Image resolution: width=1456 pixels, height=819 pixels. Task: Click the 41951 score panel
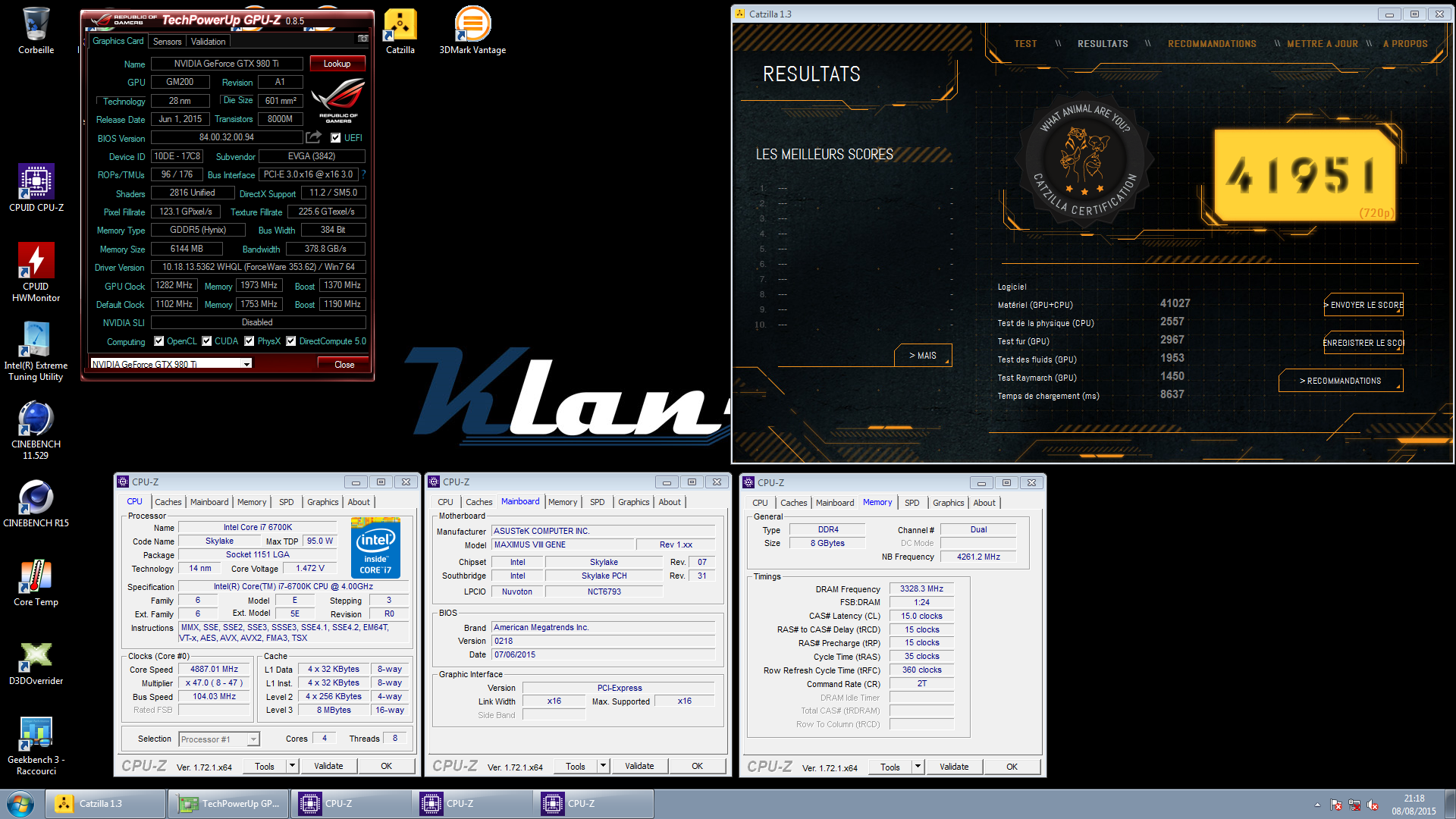click(1304, 174)
